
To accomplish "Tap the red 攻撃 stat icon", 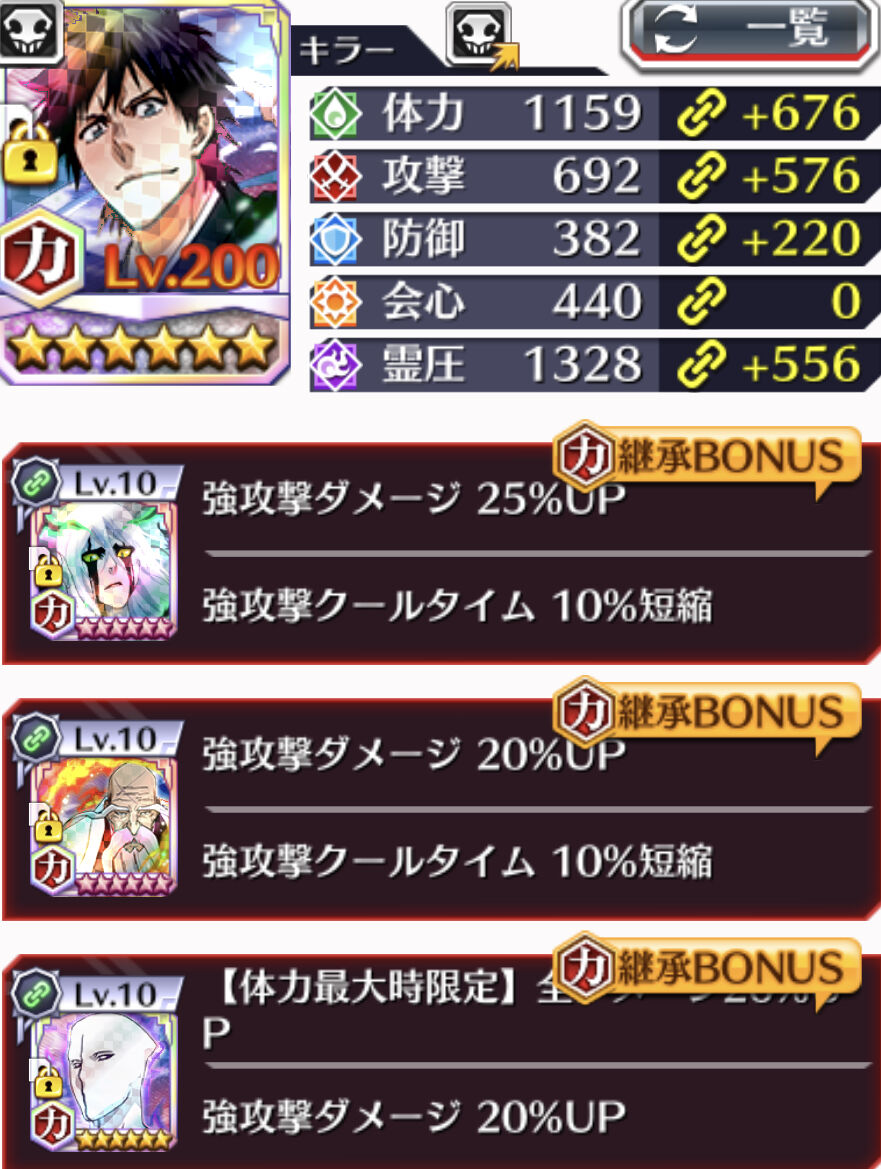I will [x=335, y=177].
